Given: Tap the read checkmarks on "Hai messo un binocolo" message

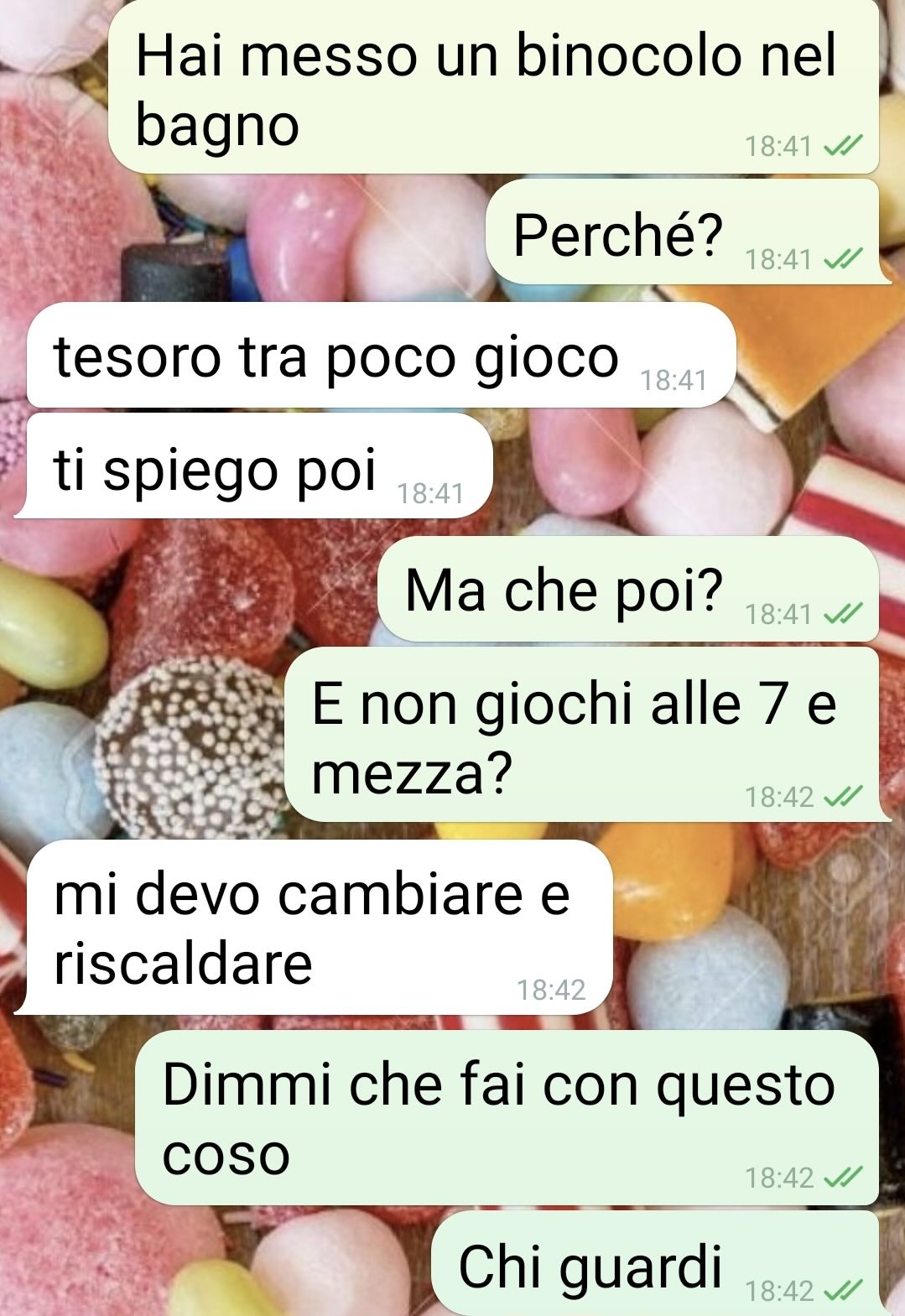Looking at the screenshot, I should tap(843, 148).
